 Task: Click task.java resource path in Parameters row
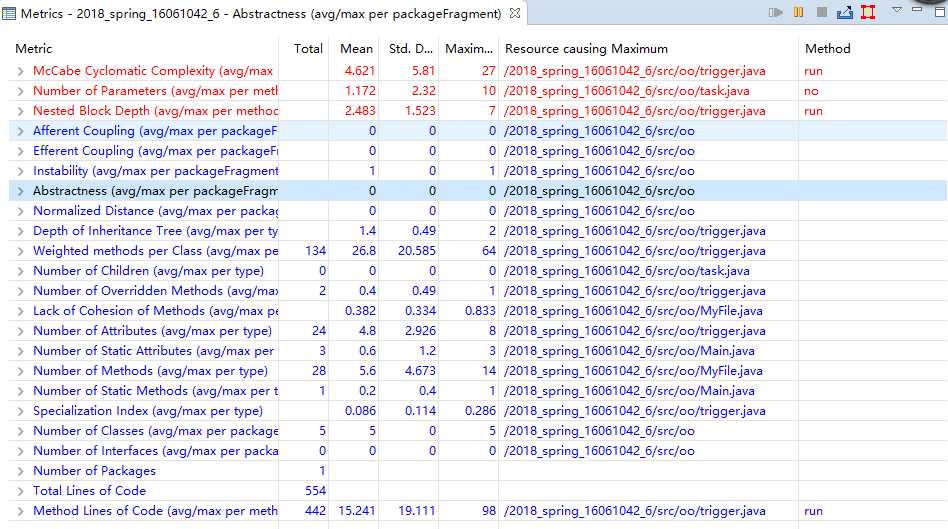[x=626, y=91]
